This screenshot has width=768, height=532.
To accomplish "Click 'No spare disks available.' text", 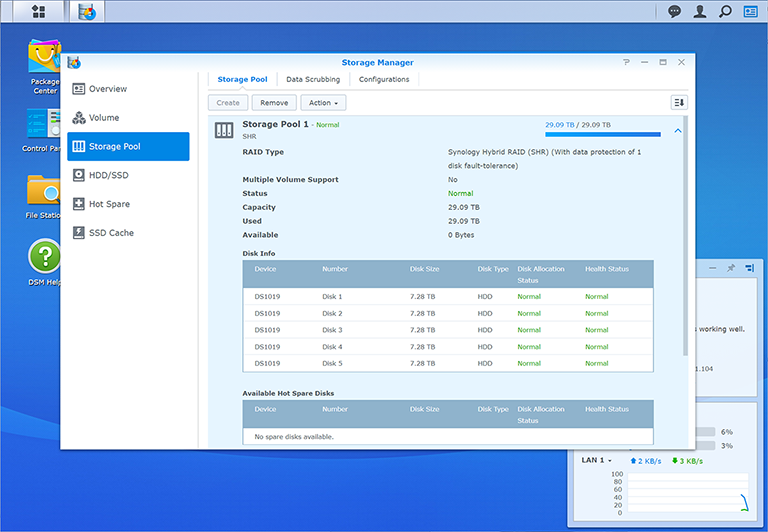I will tap(294, 436).
